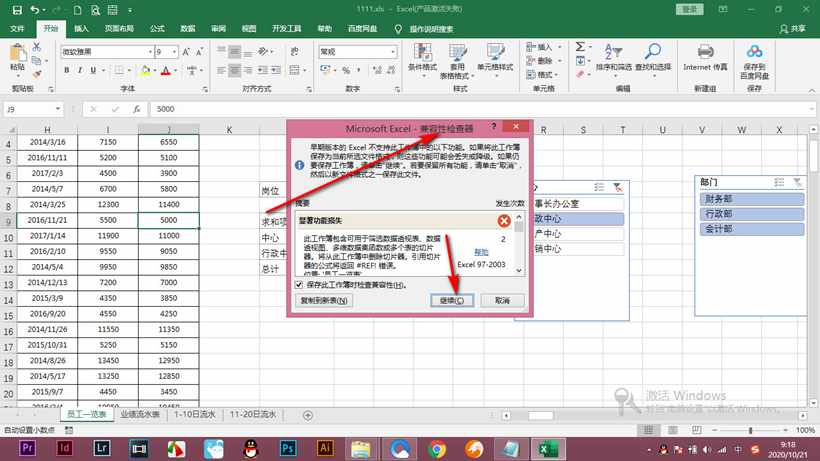Click the 继续(C) continue button

point(452,301)
